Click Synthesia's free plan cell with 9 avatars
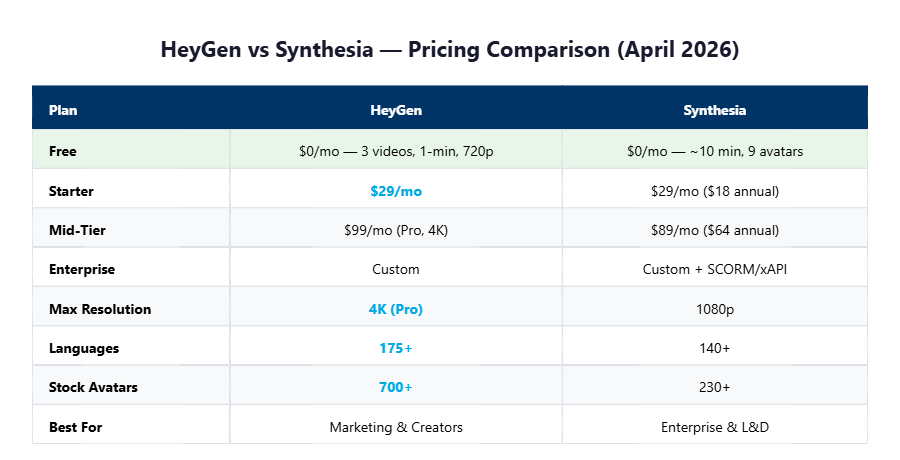This screenshot has width=900, height=460. pos(714,152)
